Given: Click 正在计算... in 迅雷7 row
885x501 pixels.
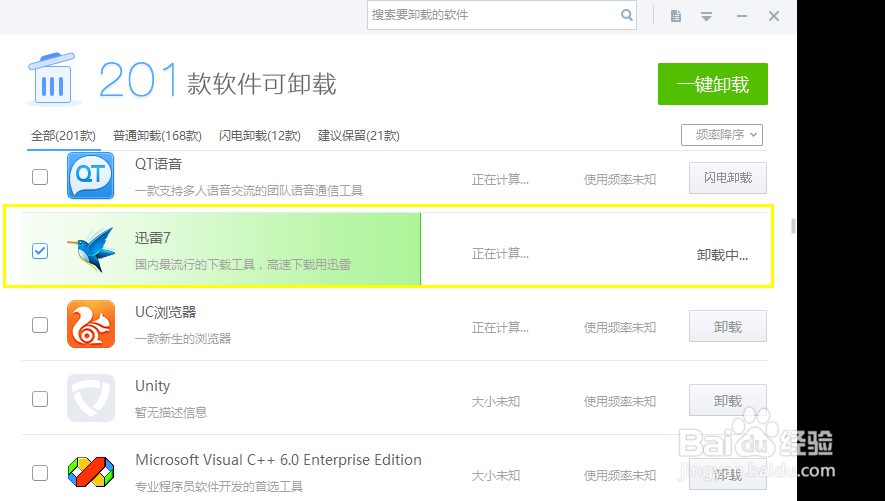Looking at the screenshot, I should [x=500, y=253].
